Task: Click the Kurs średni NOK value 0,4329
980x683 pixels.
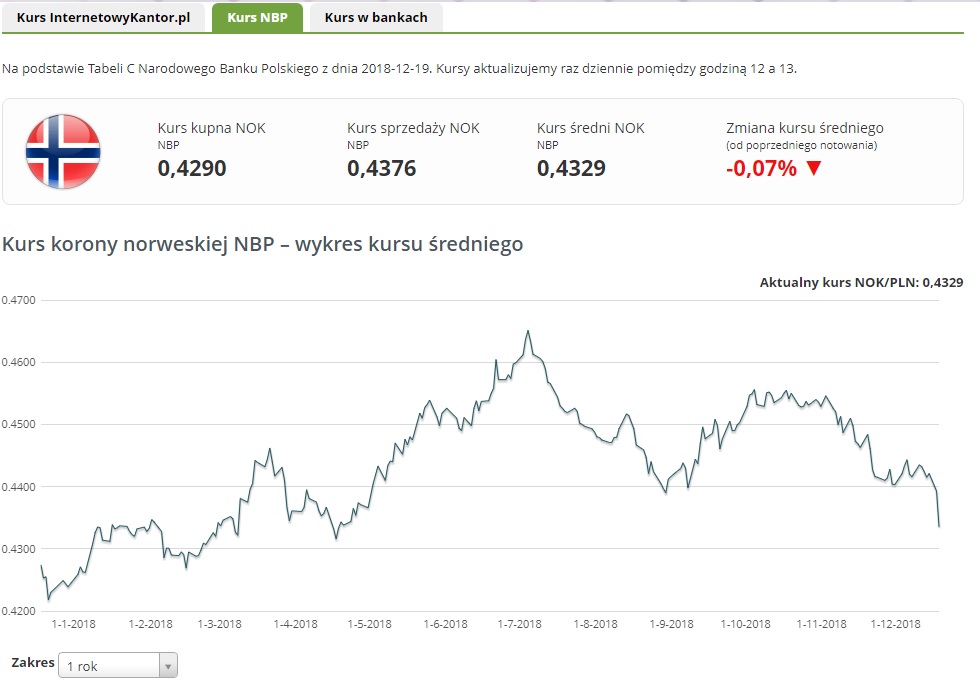Action: click(571, 168)
